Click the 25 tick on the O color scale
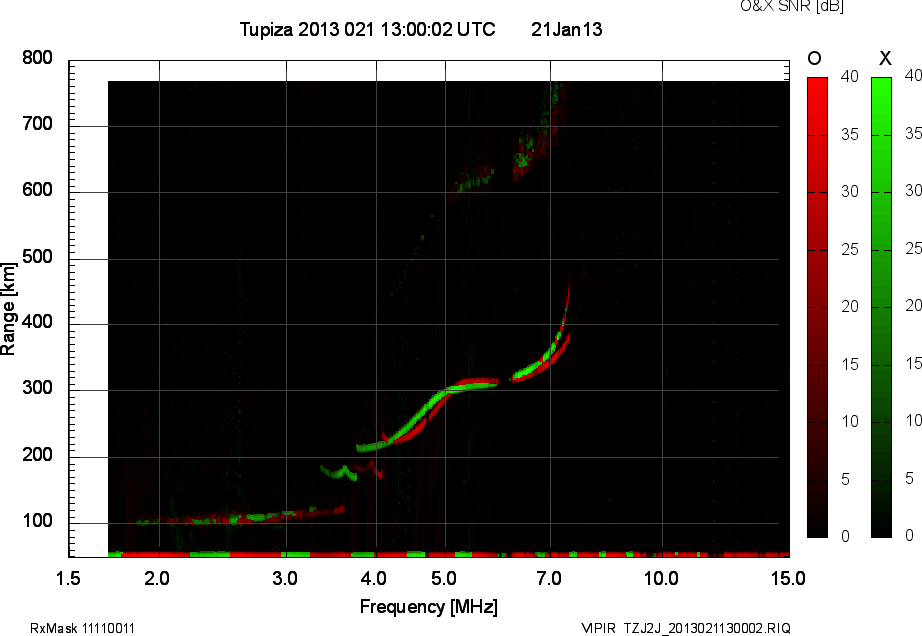Viewport: 922px width, 636px height. pos(850,250)
